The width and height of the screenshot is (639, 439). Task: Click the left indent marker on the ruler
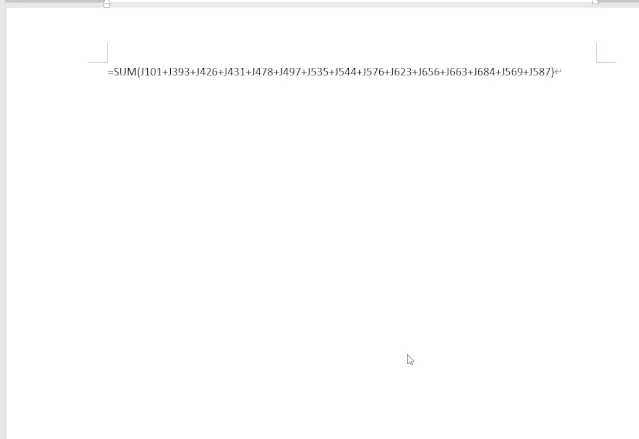[106, 4]
